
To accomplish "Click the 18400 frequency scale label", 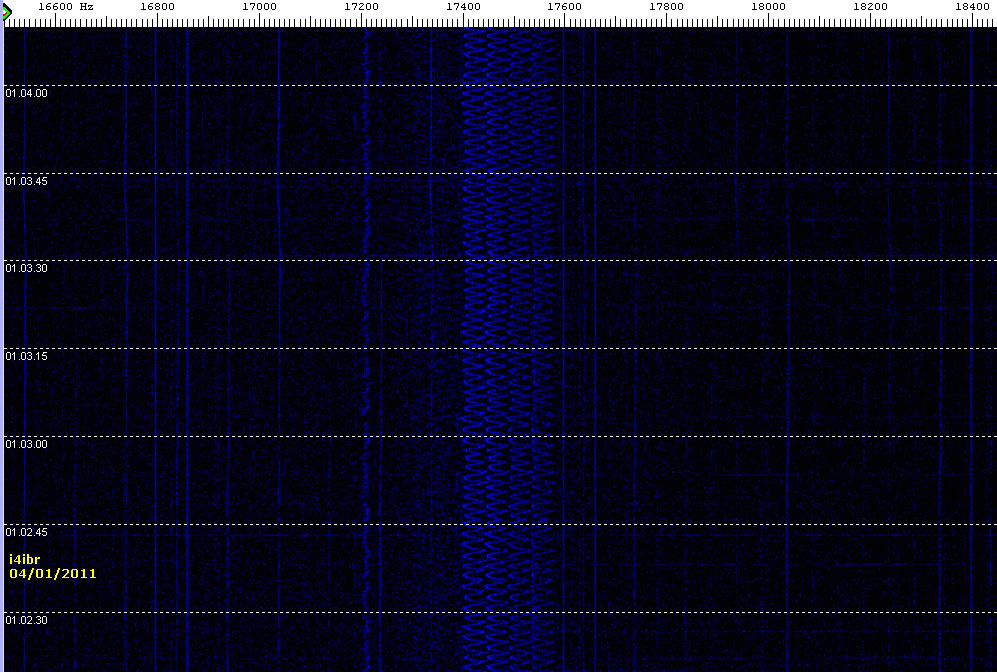I will point(972,6).
